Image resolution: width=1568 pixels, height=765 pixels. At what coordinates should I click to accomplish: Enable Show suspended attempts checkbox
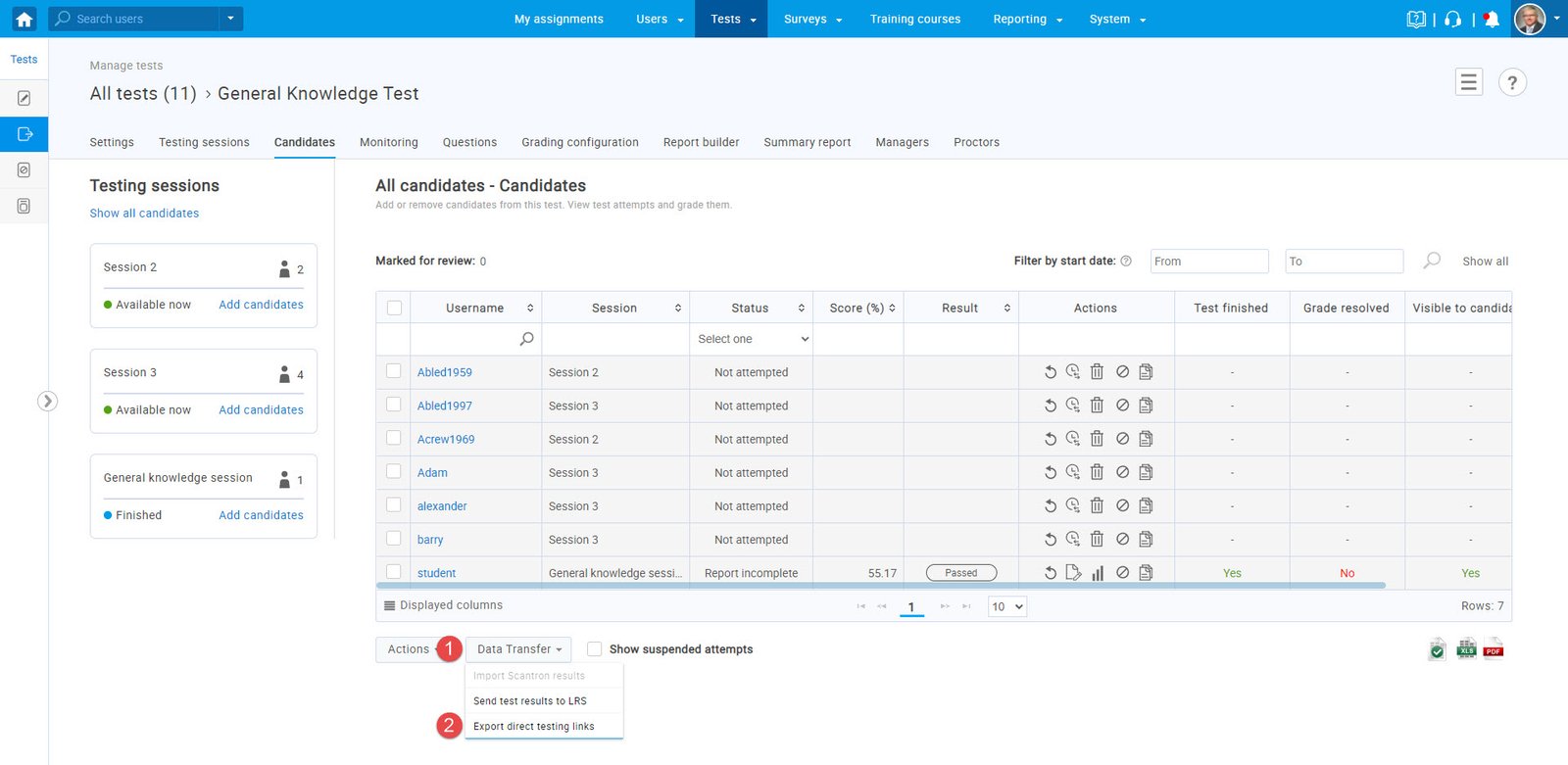[x=594, y=649]
